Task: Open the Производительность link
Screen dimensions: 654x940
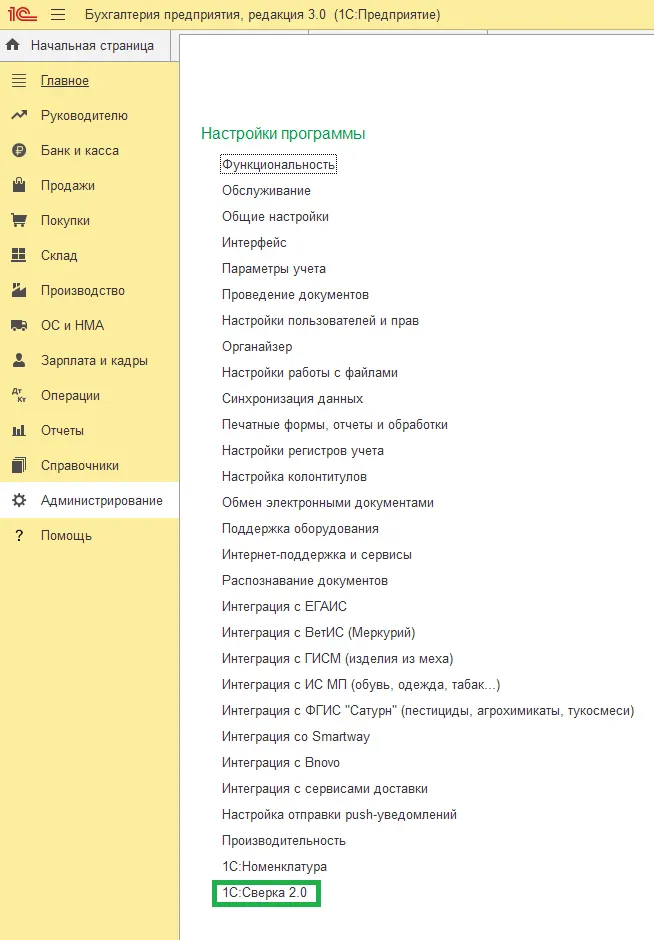Action: [x=284, y=841]
